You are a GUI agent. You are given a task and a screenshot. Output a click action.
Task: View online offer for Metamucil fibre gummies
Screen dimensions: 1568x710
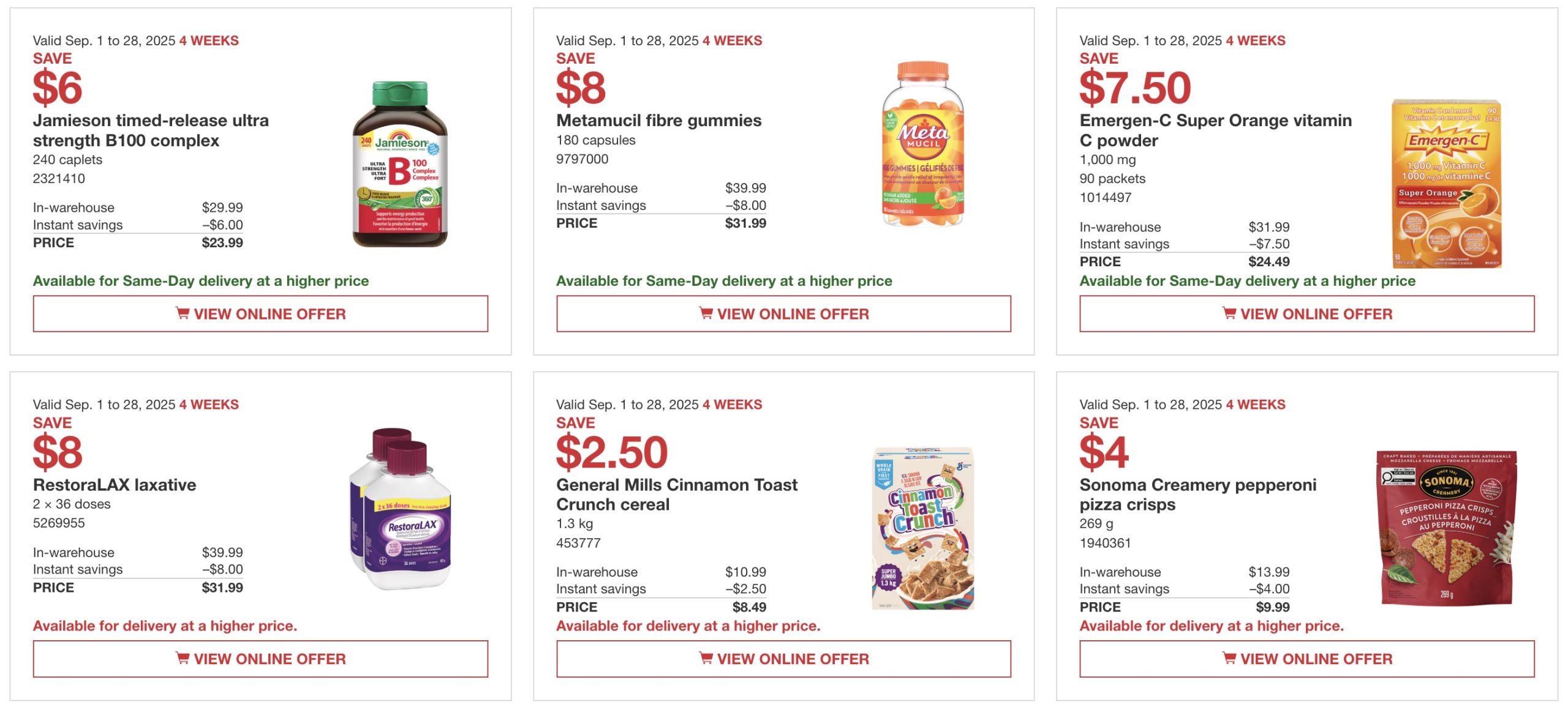(x=783, y=314)
